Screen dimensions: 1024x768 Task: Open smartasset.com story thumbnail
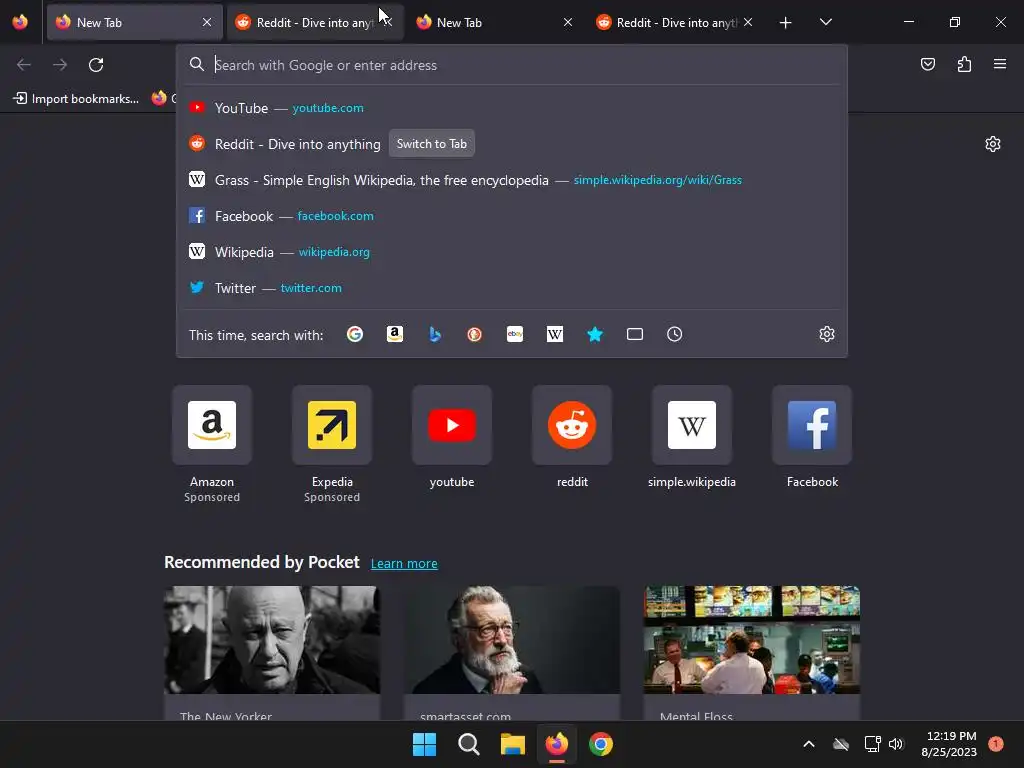tap(512, 639)
